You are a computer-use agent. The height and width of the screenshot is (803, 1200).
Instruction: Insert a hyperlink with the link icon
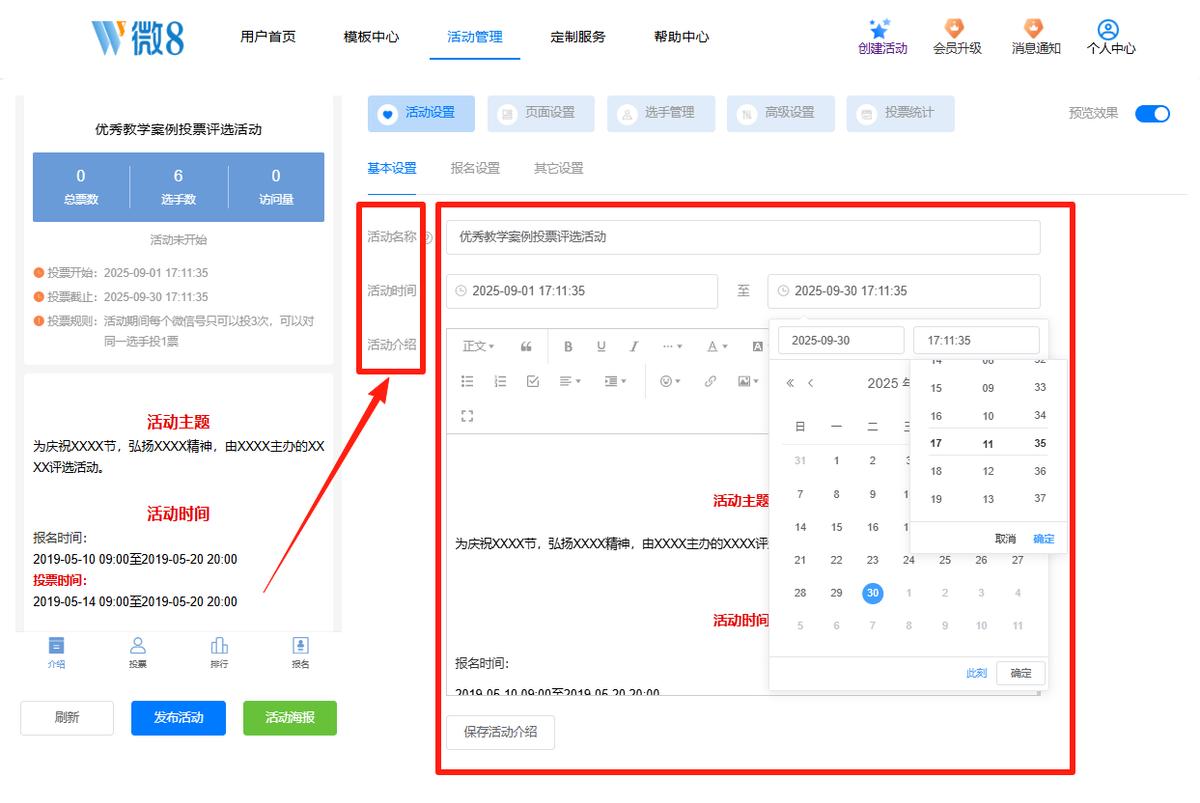pyautogui.click(x=710, y=381)
